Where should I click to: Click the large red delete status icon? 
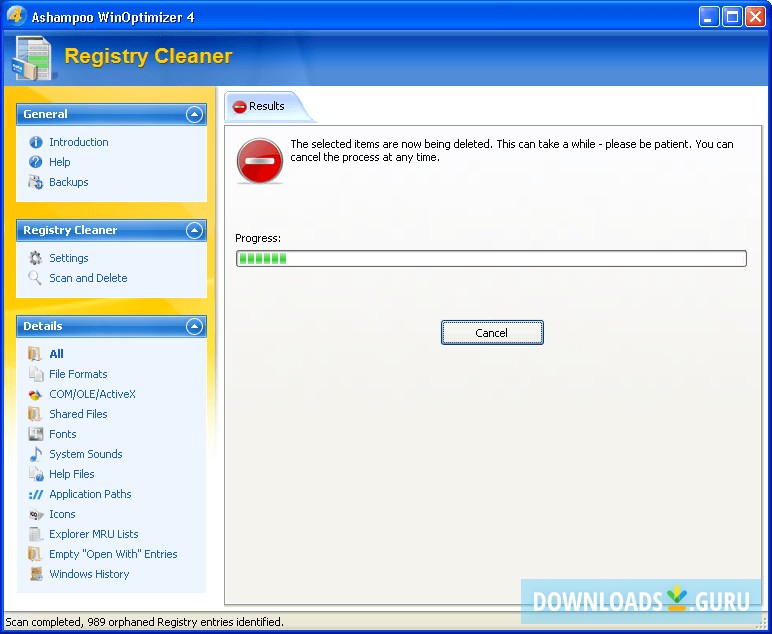(x=259, y=160)
